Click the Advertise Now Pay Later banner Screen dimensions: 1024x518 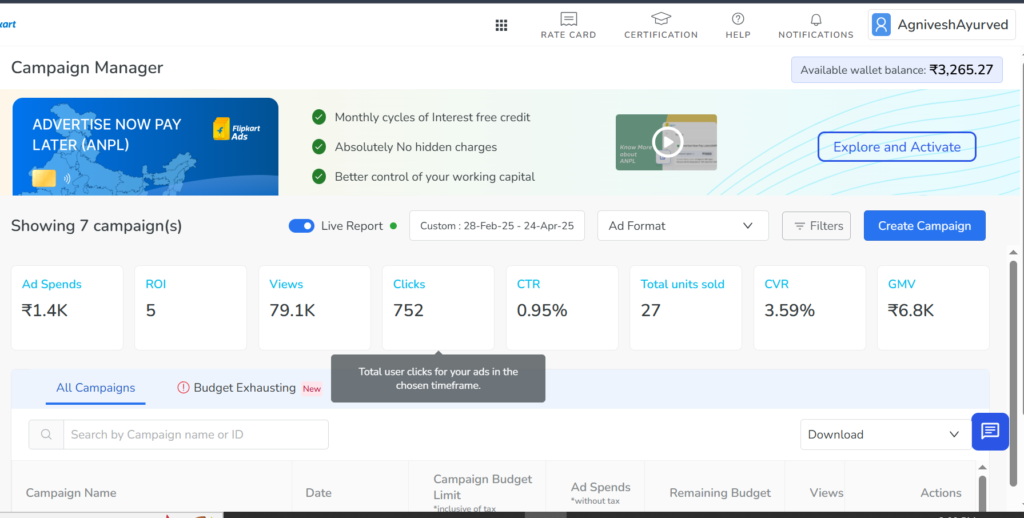(145, 146)
